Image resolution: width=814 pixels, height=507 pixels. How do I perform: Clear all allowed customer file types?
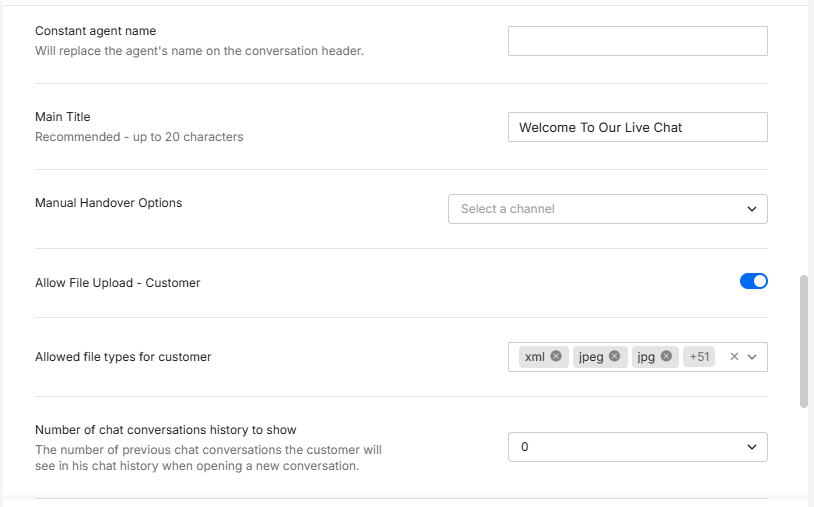[x=734, y=357]
